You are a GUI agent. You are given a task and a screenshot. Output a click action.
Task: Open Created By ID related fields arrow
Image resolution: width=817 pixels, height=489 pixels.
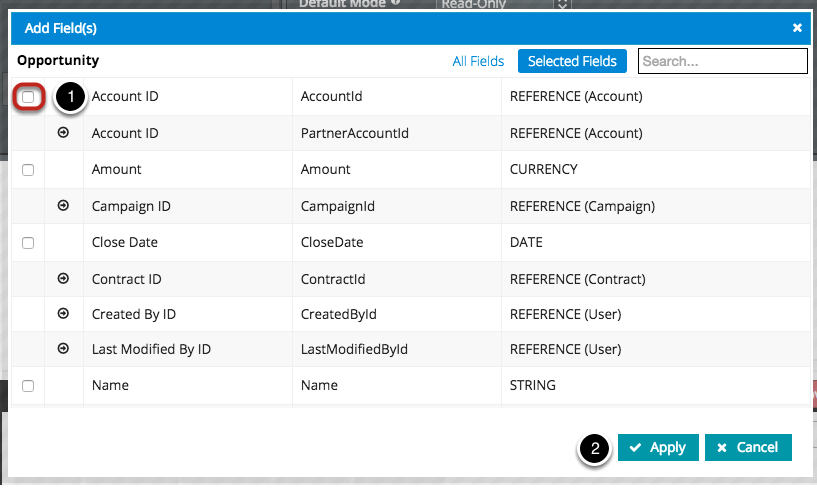pyautogui.click(x=64, y=314)
